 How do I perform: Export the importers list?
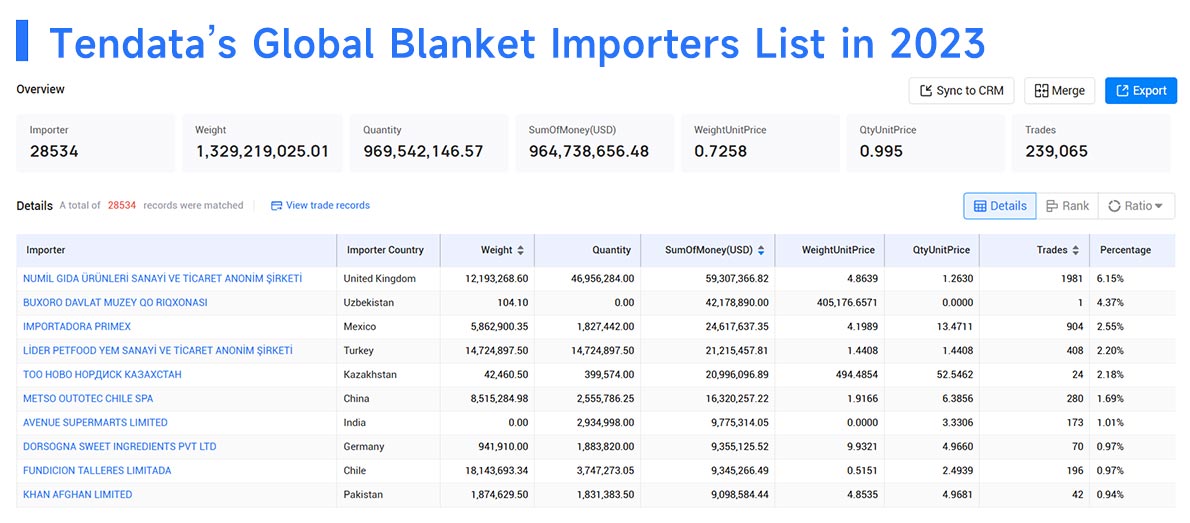tap(1141, 90)
